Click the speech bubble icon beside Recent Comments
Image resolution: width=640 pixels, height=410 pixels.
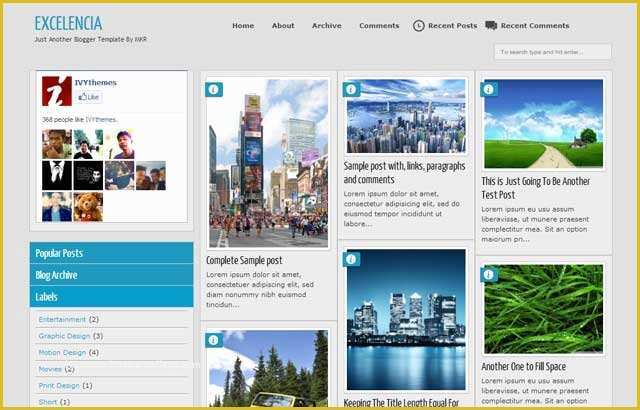[x=491, y=25]
